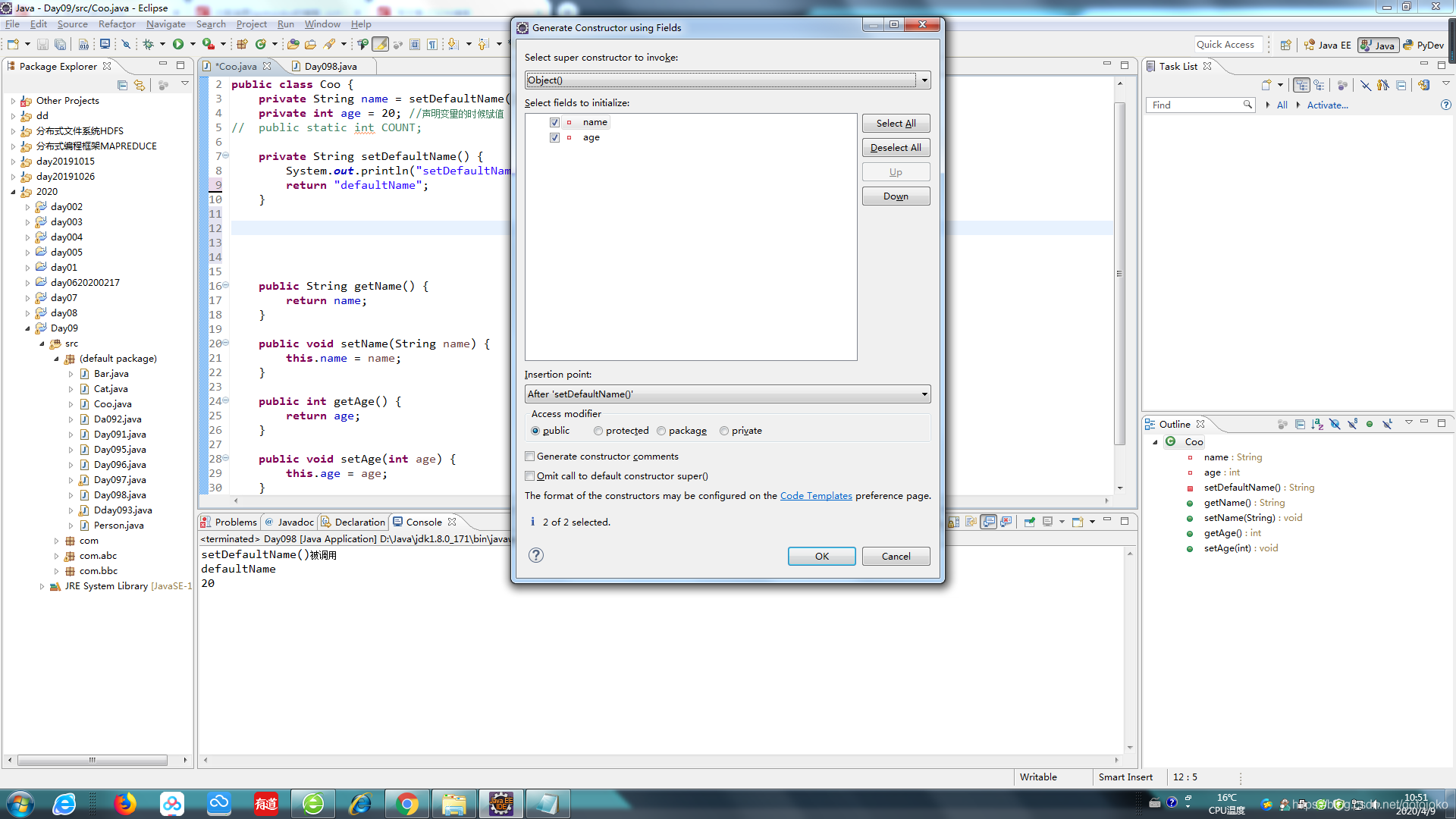
Task: Click the Debug bug icon in Eclipse toolbar
Action: pos(149,45)
